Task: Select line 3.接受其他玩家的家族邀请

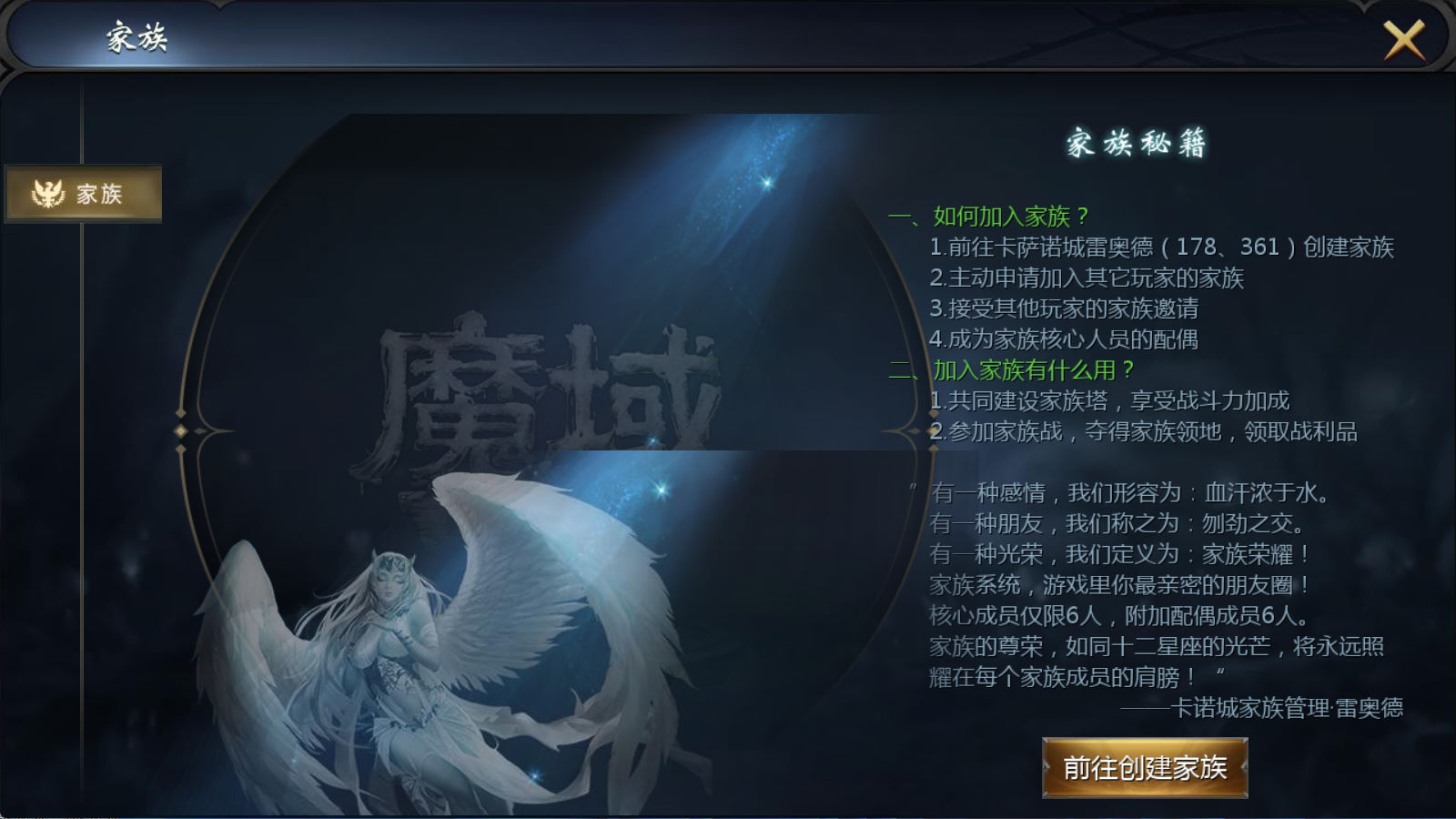Action: pyautogui.click(x=1064, y=308)
